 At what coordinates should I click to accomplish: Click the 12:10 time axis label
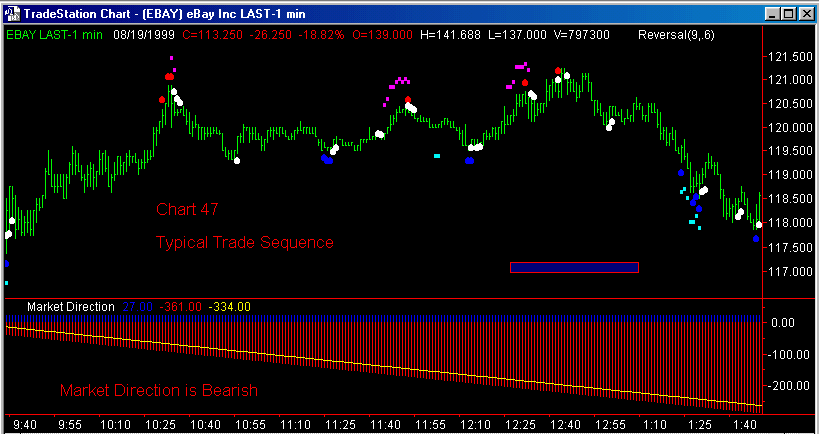pos(474,425)
